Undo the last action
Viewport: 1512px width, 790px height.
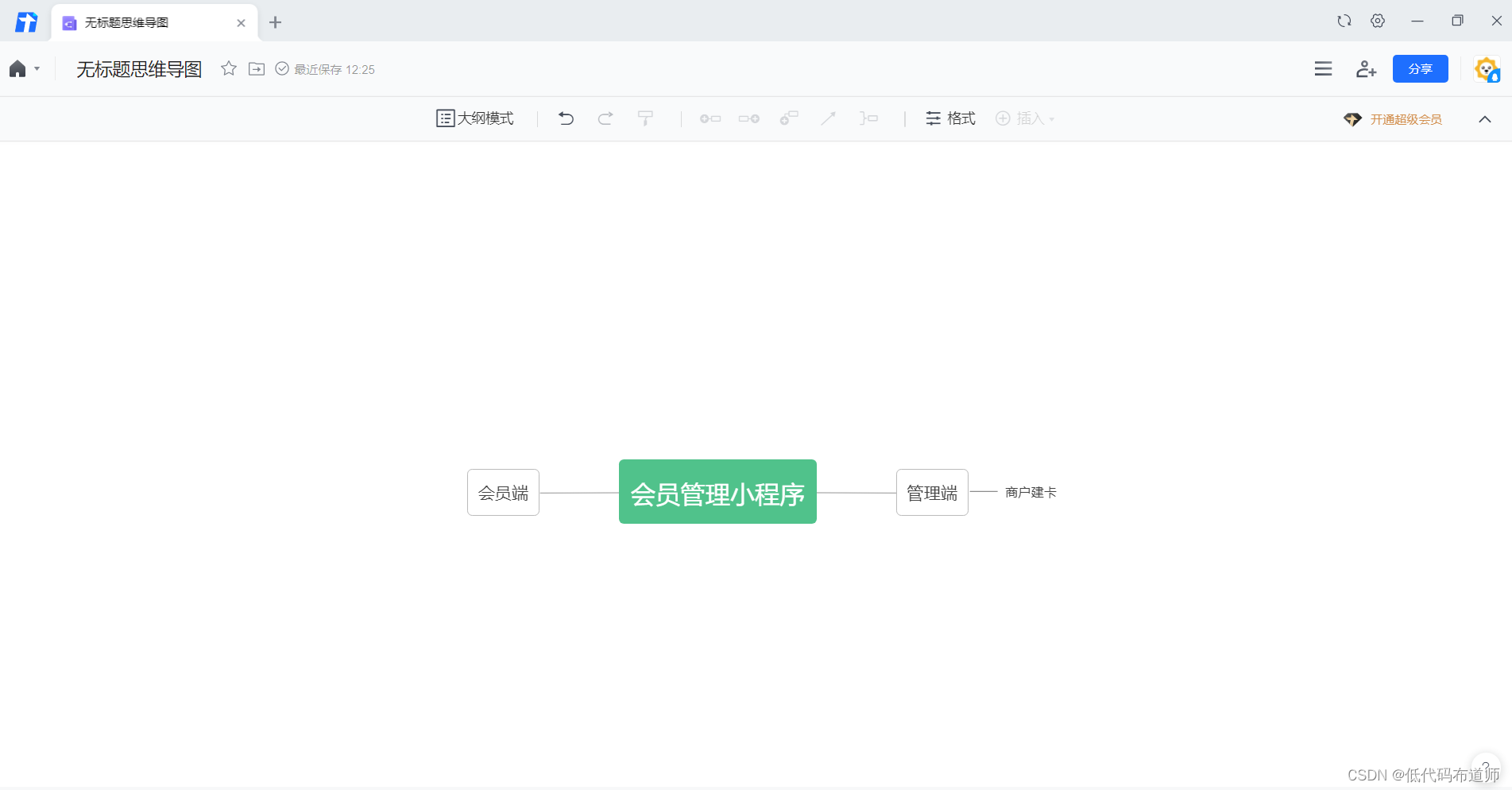(566, 118)
